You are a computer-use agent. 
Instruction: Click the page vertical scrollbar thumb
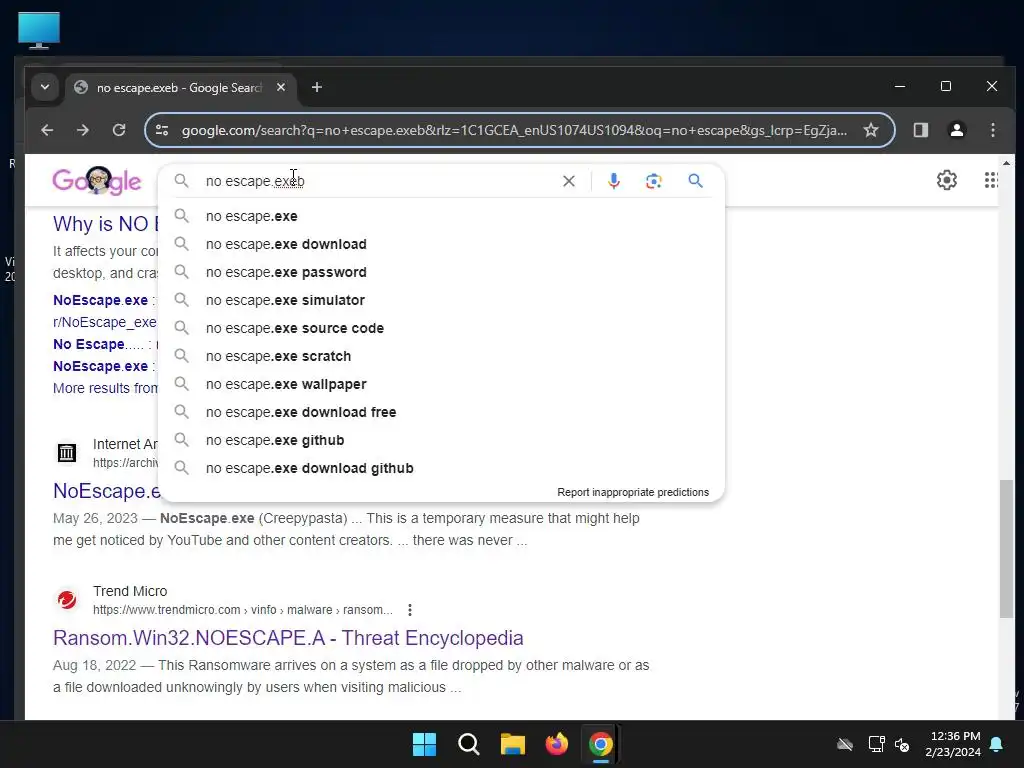coord(1006,549)
